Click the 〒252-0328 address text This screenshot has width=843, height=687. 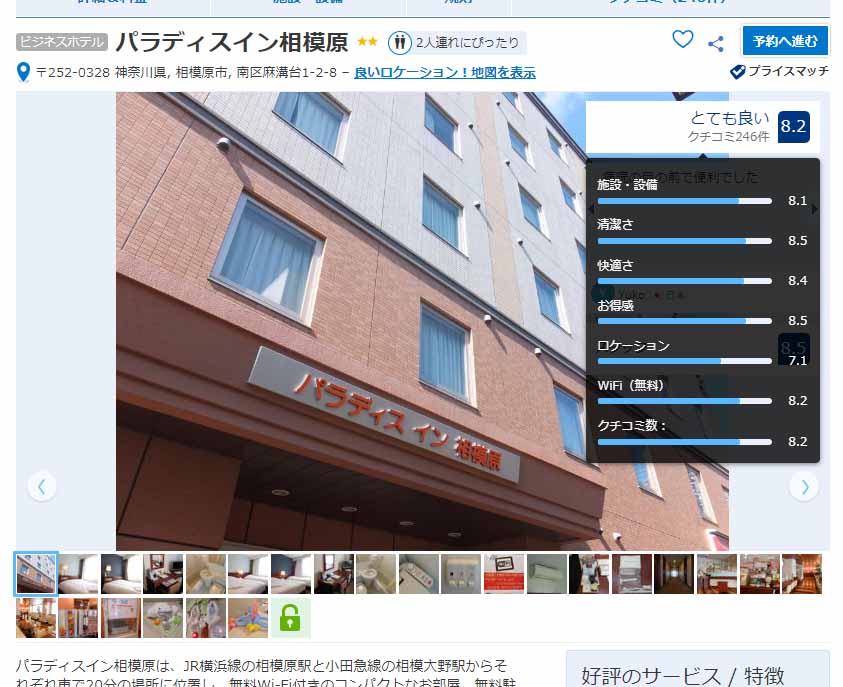point(186,73)
